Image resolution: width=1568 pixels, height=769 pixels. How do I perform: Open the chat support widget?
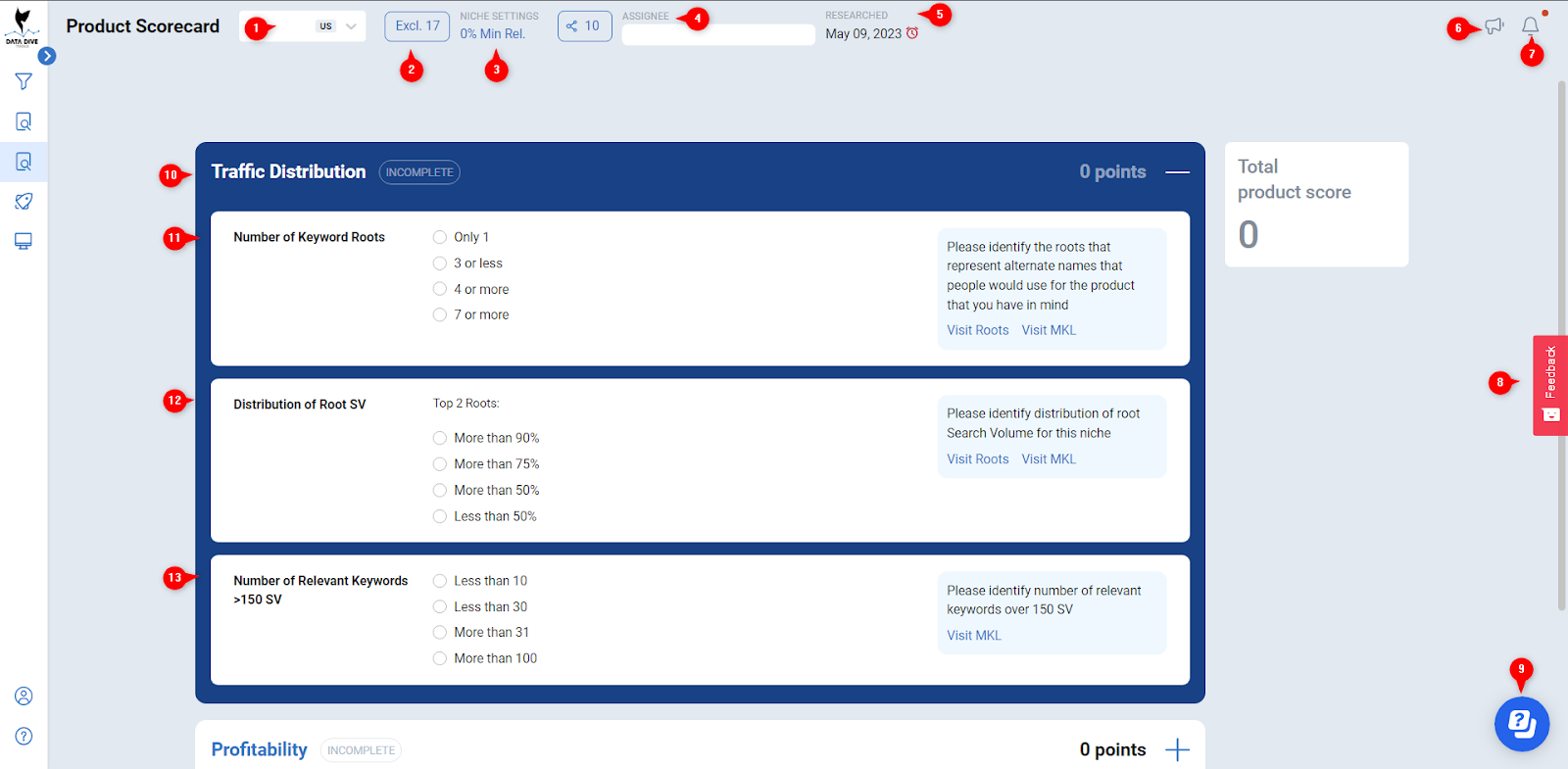1522,724
